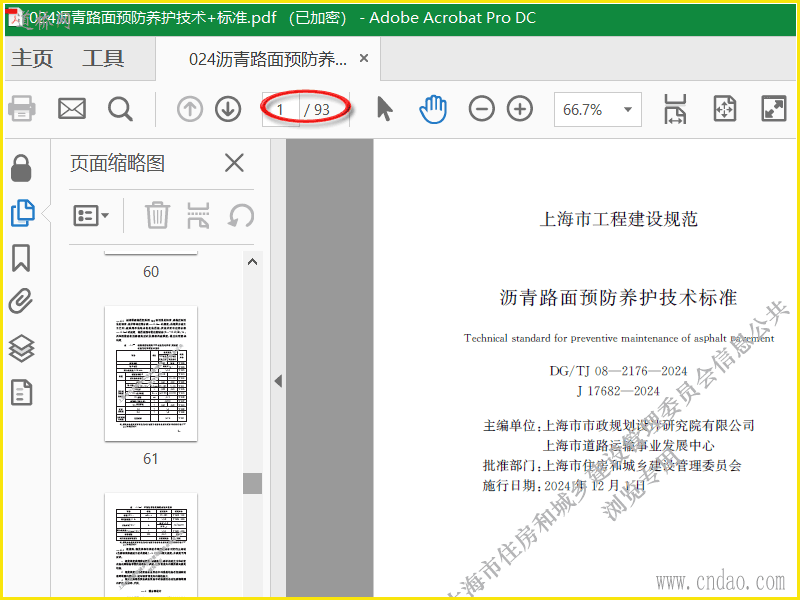
Task: Choose the selection arrow tool
Action: [x=385, y=109]
